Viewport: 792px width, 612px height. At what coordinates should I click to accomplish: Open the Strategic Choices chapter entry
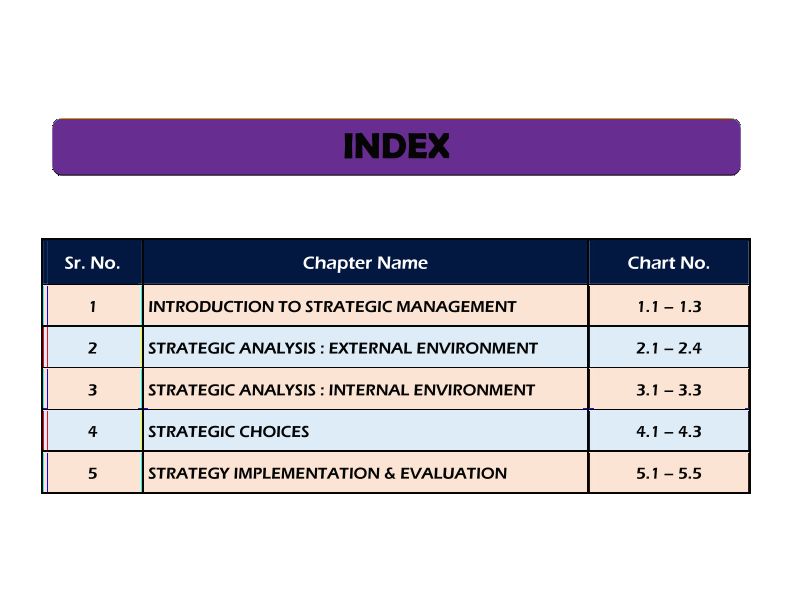[x=228, y=432]
